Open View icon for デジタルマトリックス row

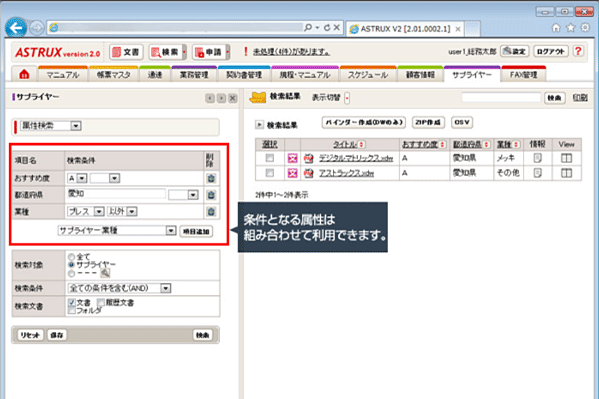click(x=566, y=158)
